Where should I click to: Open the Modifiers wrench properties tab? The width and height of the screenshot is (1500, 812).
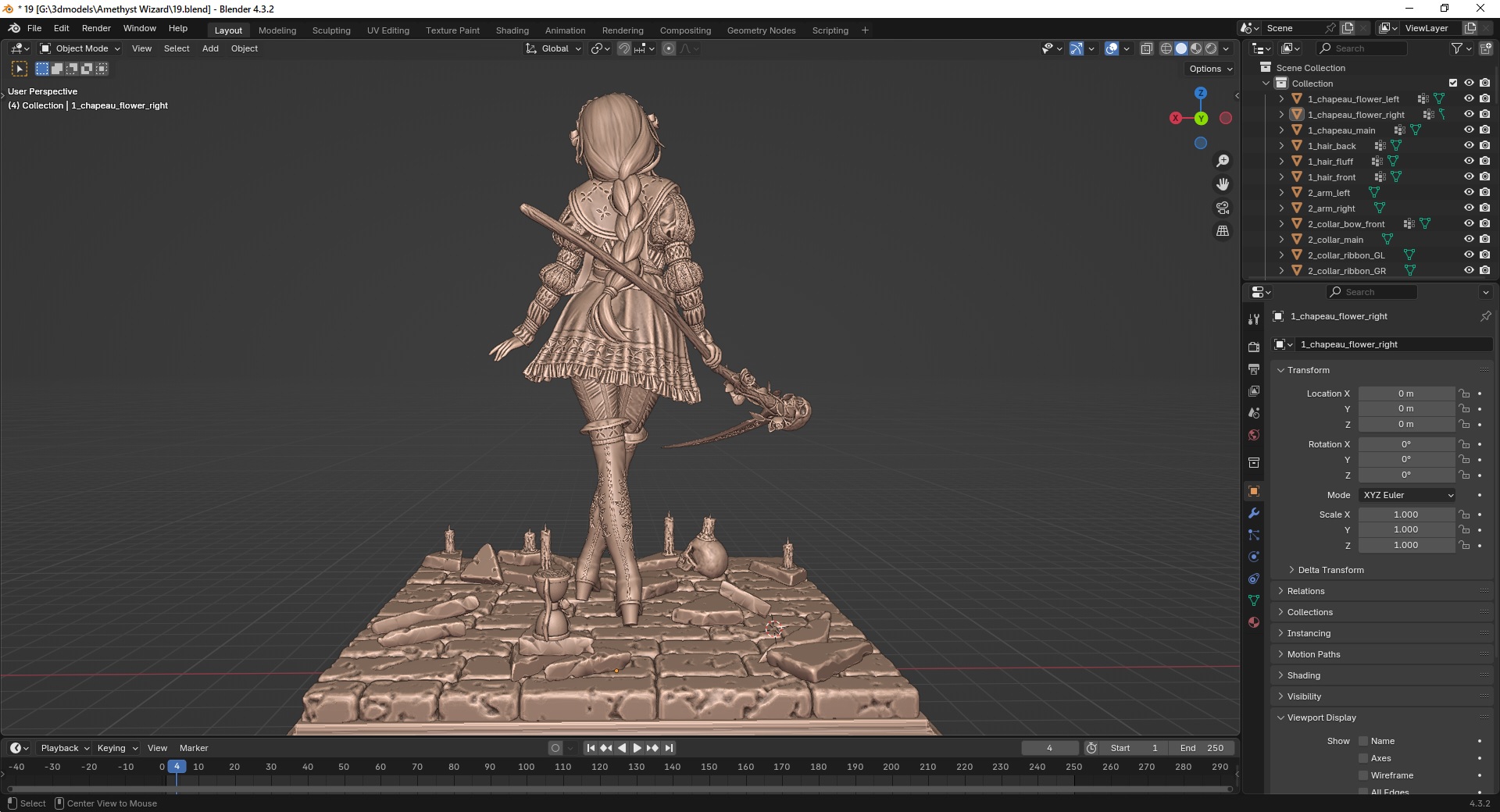(1254, 513)
